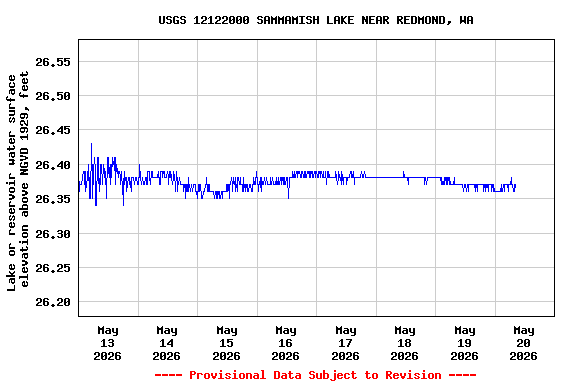Click the x-axis date 'May 17 2026'

point(345,343)
